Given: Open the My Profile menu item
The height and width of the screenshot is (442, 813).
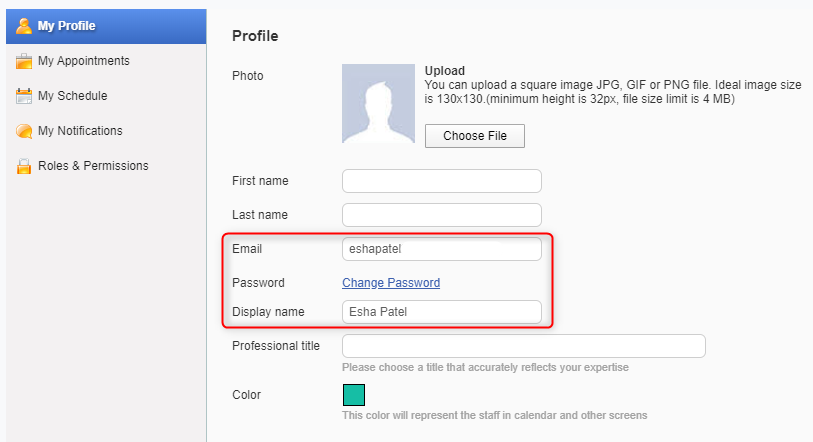Looking at the screenshot, I should [x=106, y=26].
